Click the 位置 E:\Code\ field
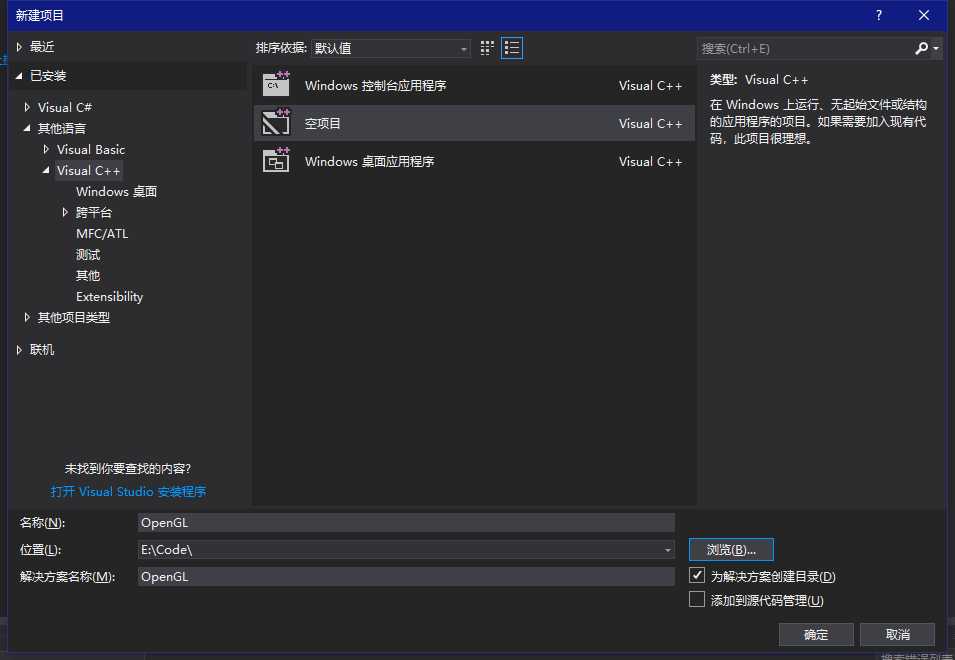Viewport: 955px width, 660px height. [406, 550]
